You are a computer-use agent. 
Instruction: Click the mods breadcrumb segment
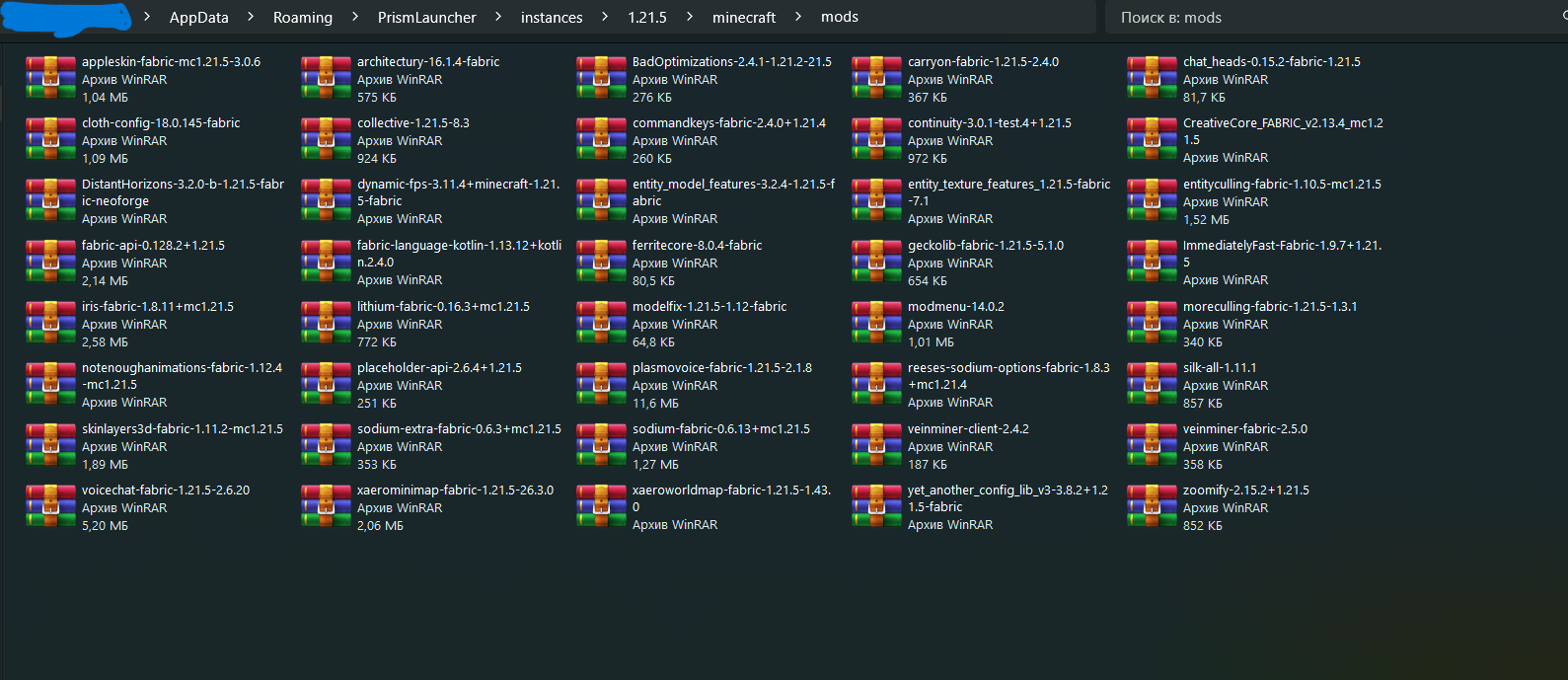(840, 17)
